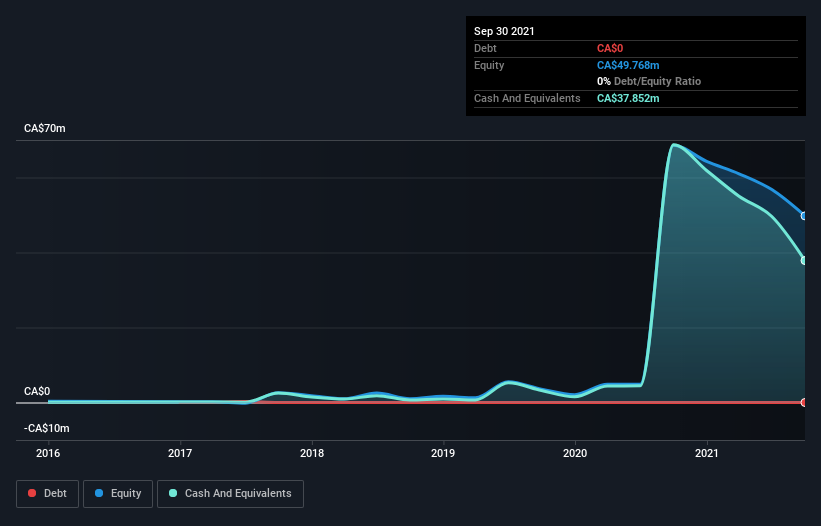Click the 2016 axis label
The width and height of the screenshot is (821, 526).
(48, 453)
